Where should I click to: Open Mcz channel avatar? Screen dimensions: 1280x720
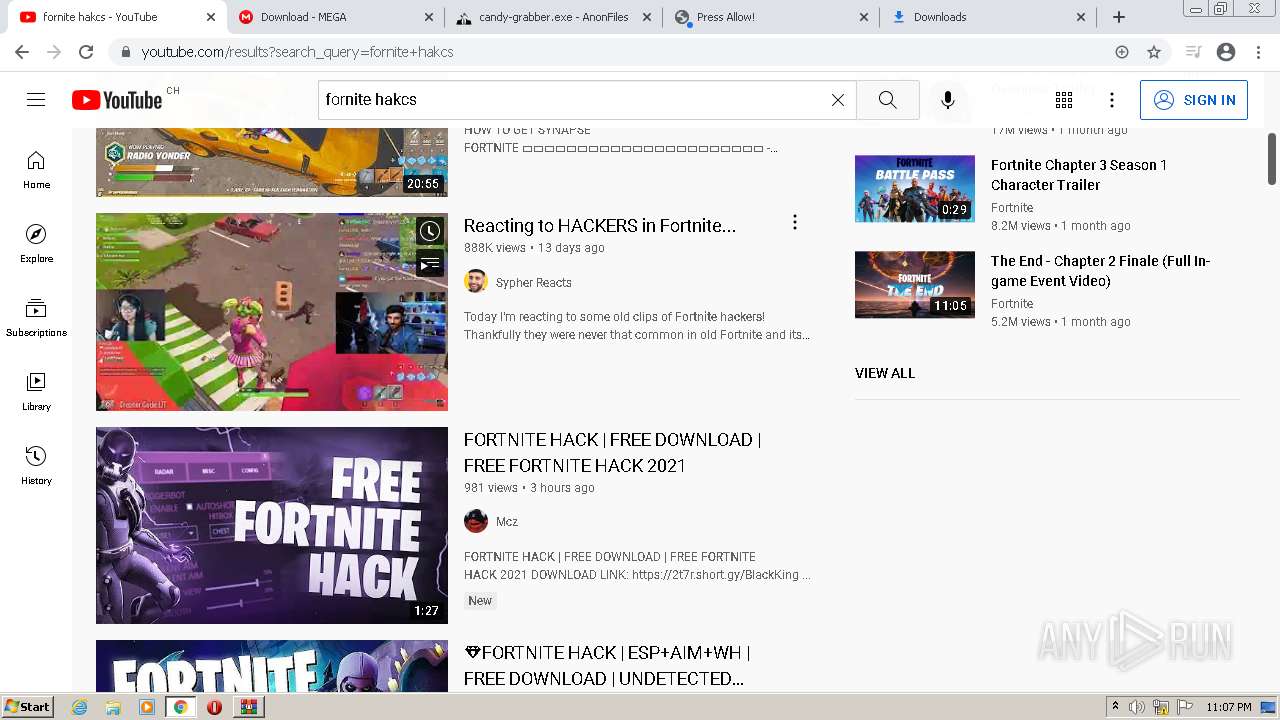click(476, 521)
